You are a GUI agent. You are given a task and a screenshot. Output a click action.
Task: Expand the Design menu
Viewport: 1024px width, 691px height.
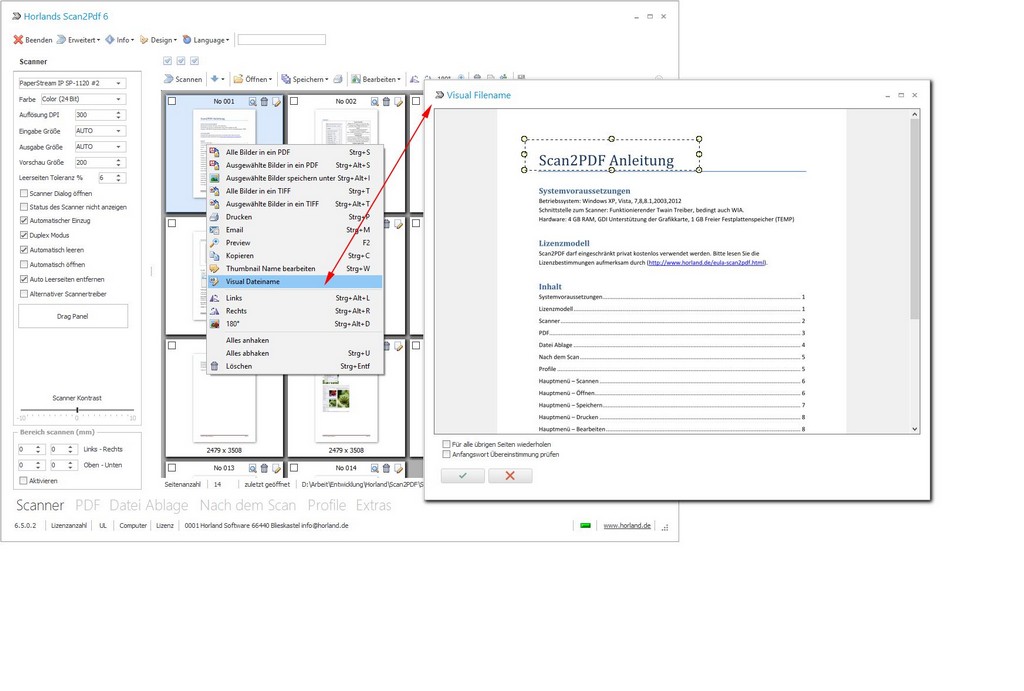tap(158, 40)
